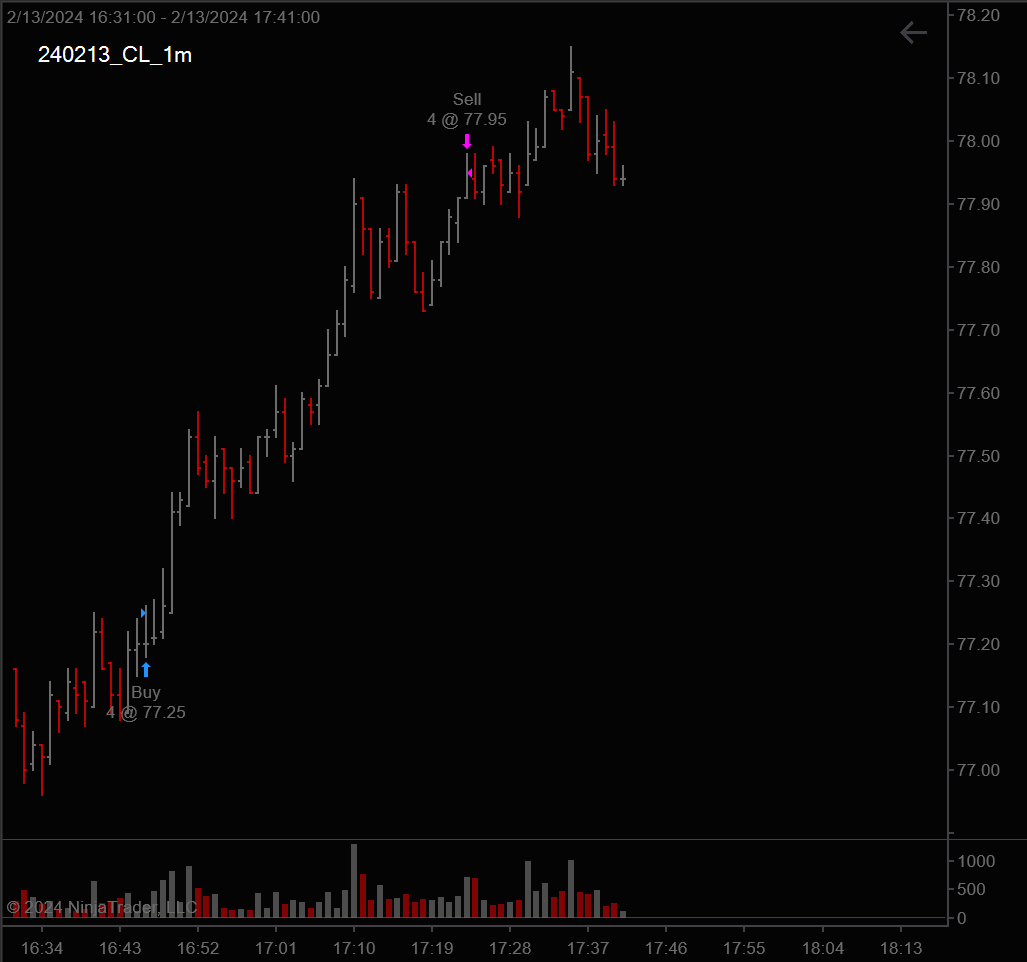Image resolution: width=1027 pixels, height=962 pixels.
Task: Click the 77.50 price axis label
Action: [x=979, y=456]
